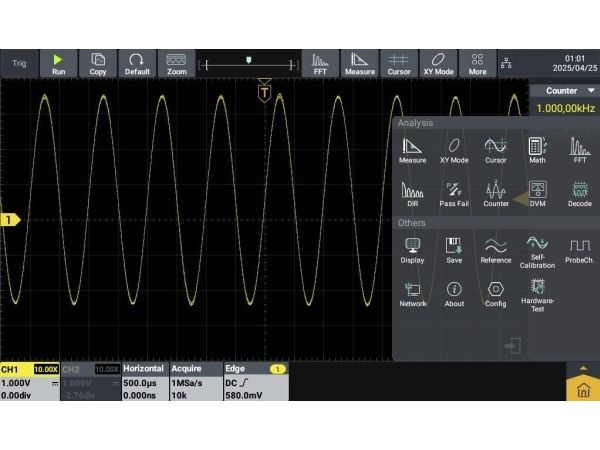Open FFT from the top toolbar
This screenshot has height=450, width=600.
point(320,64)
